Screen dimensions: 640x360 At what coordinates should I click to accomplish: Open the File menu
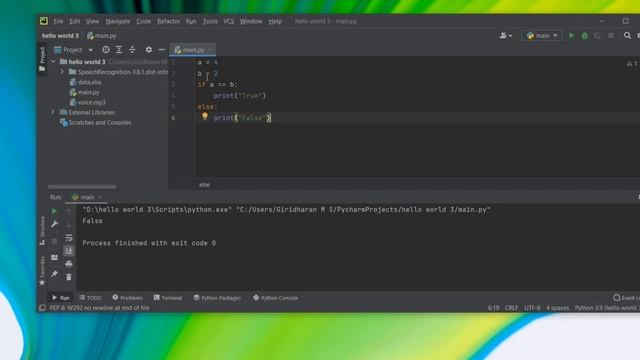(x=58, y=21)
